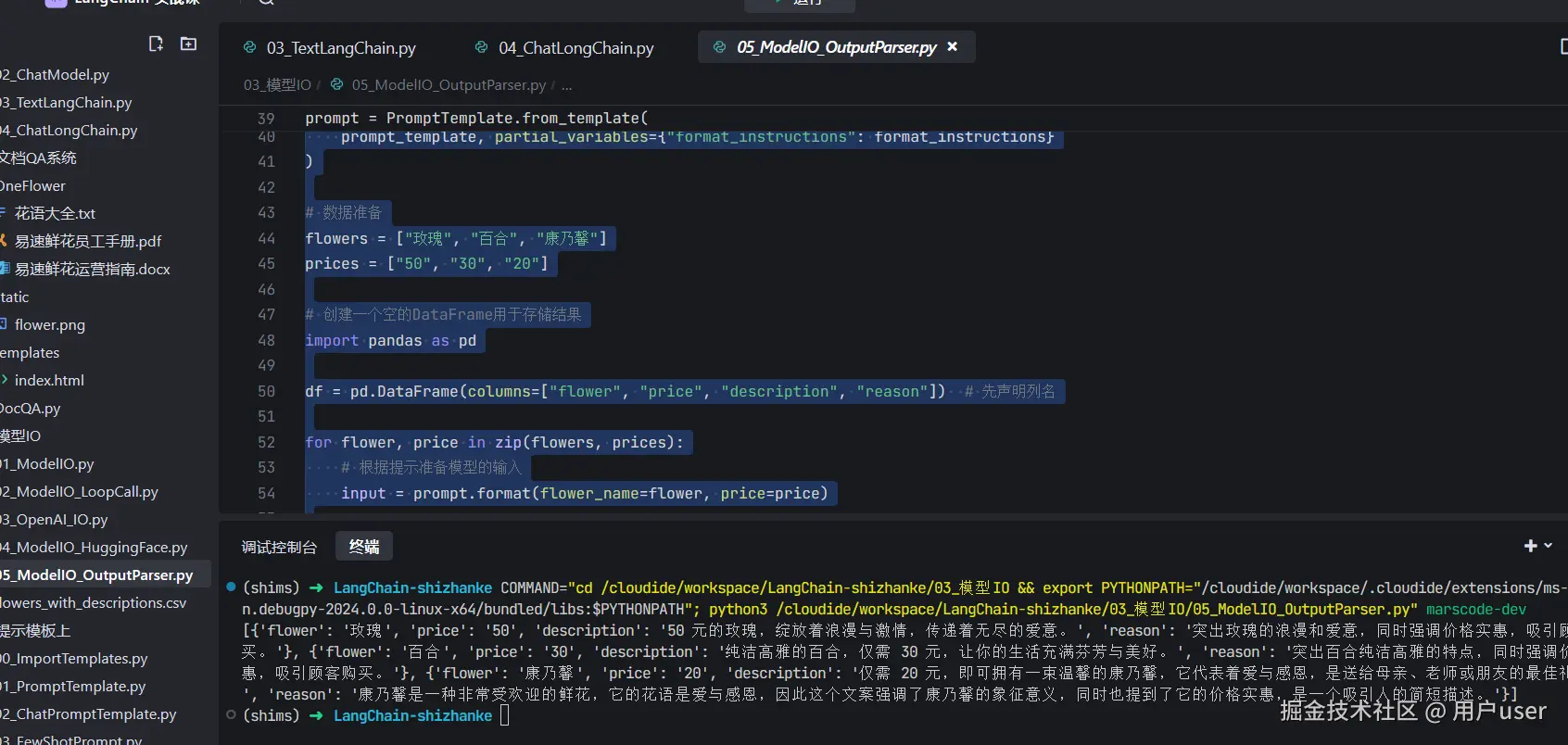Click the Python icon on 04_ChatLongChain.py tab

pyautogui.click(x=481, y=47)
